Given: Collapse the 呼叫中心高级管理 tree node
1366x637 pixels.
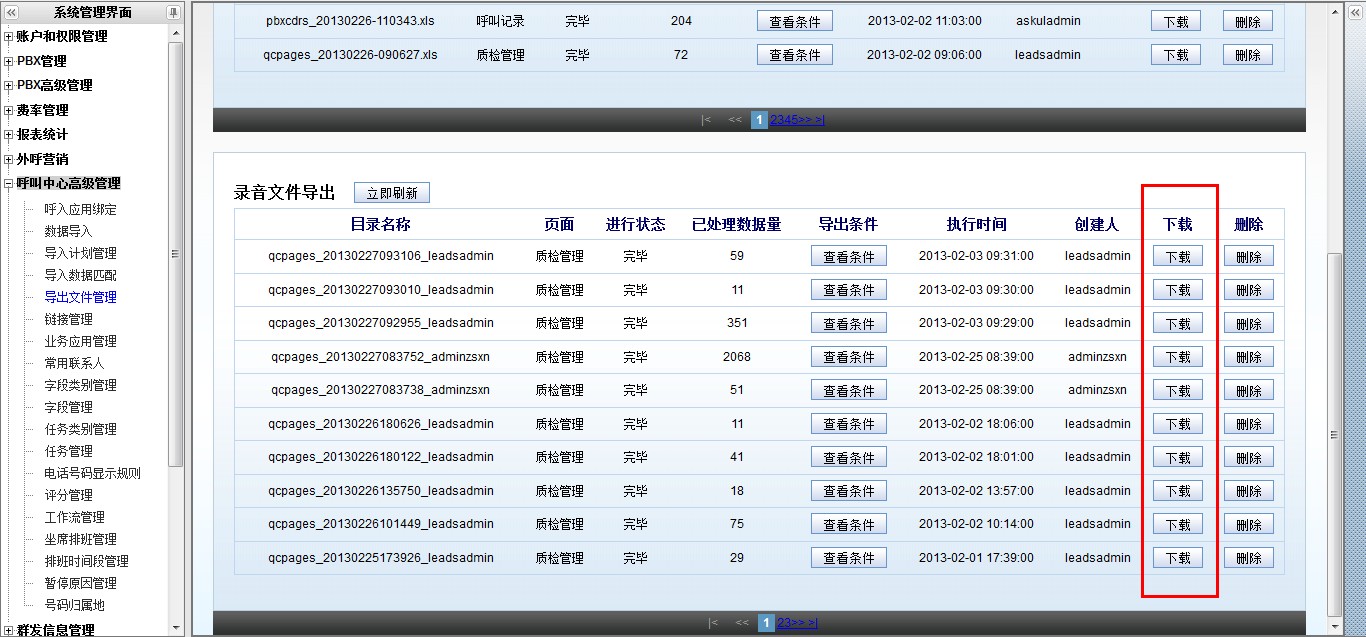Looking at the screenshot, I should tap(8, 184).
